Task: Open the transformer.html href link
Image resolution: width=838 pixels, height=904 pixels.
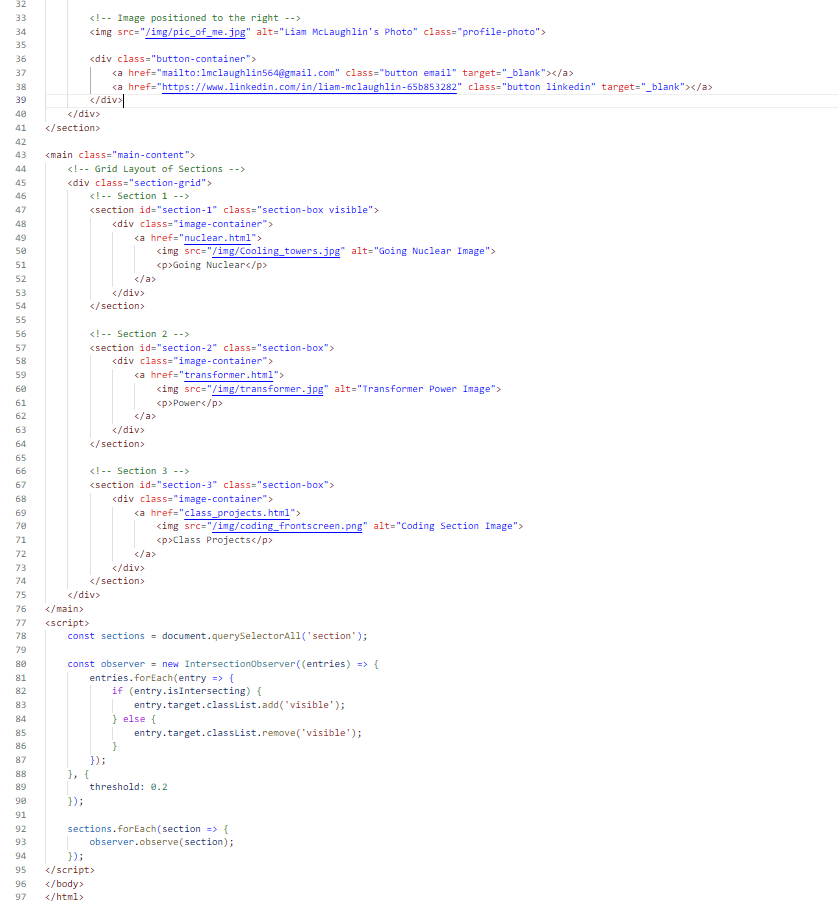Action: tap(231, 376)
